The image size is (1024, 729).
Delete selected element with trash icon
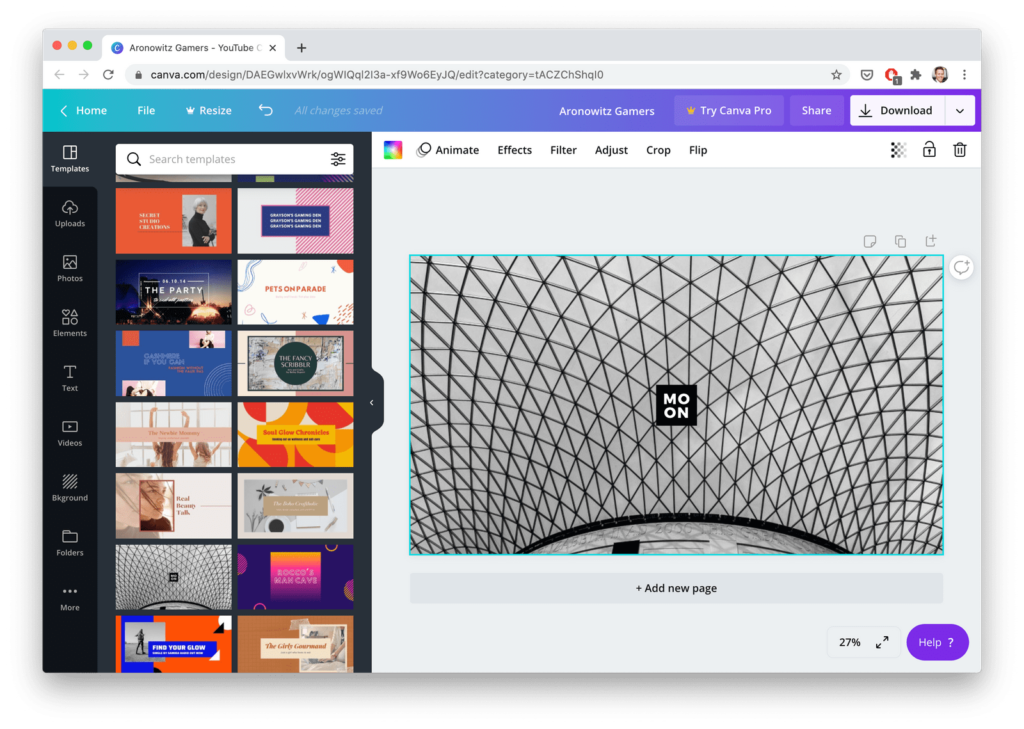tap(959, 150)
